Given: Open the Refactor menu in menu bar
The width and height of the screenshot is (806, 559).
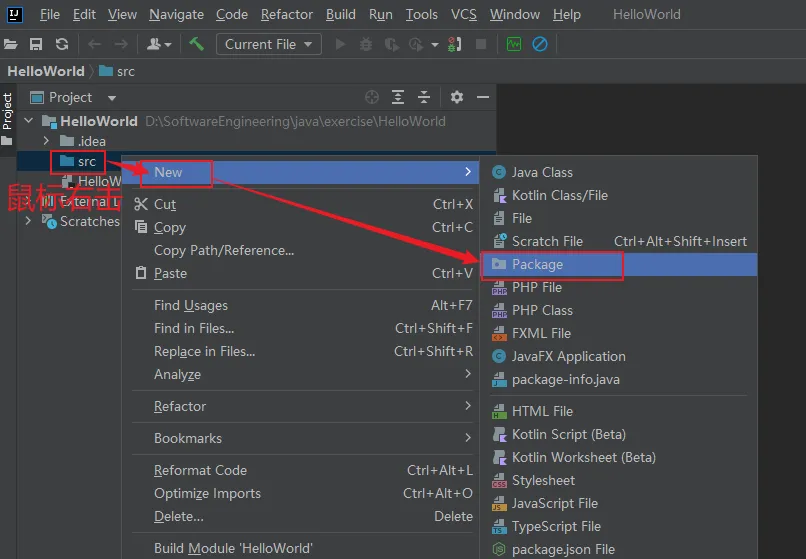Looking at the screenshot, I should point(287,14).
